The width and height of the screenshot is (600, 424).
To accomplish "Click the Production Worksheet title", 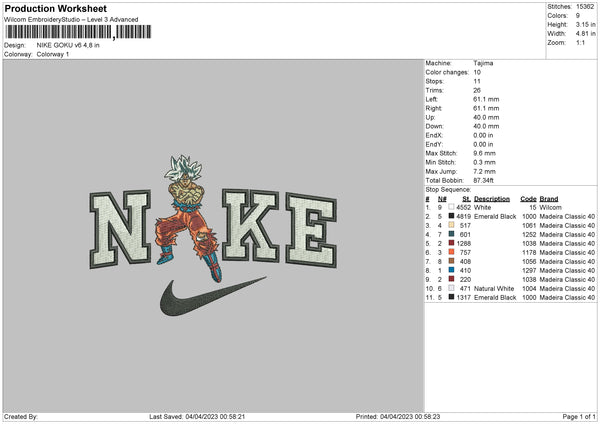I will (55, 8).
